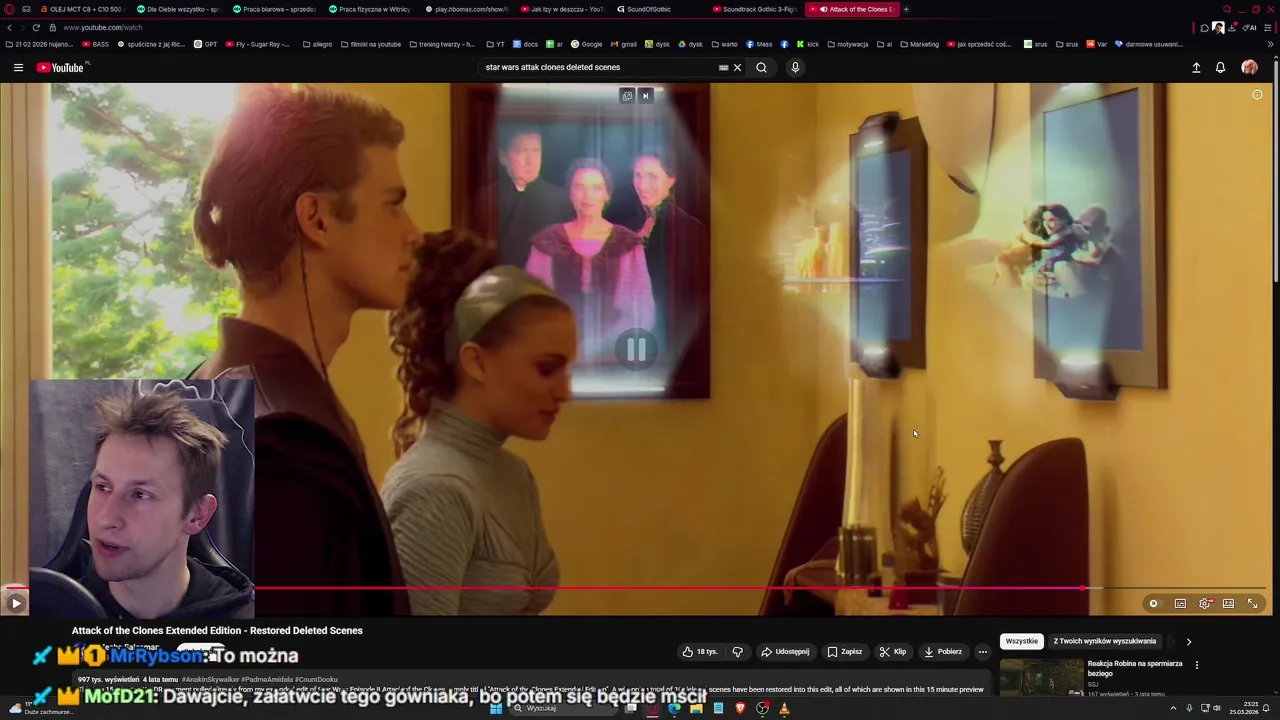Go back in browser history

[x=10, y=27]
